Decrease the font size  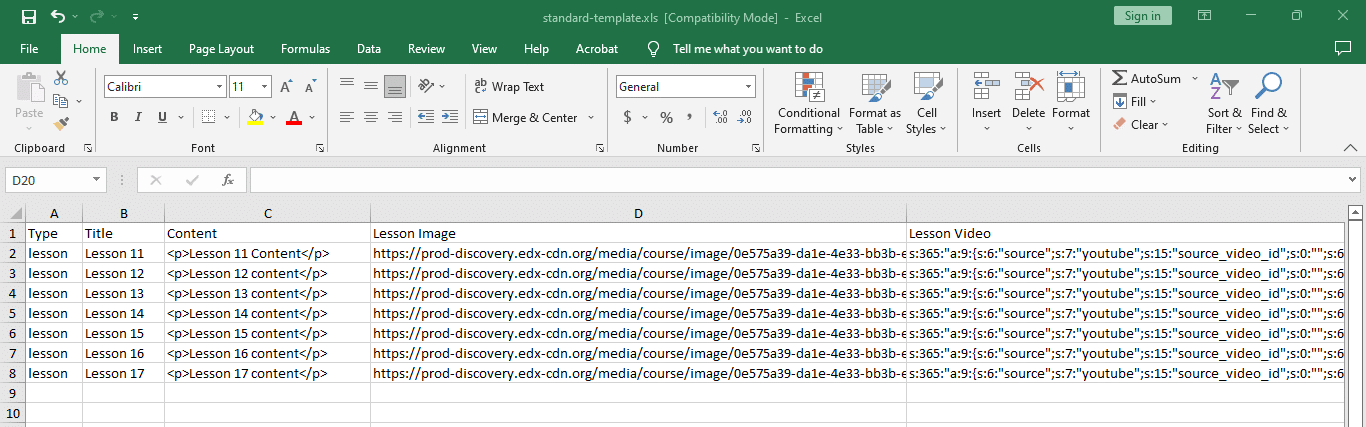point(311,87)
